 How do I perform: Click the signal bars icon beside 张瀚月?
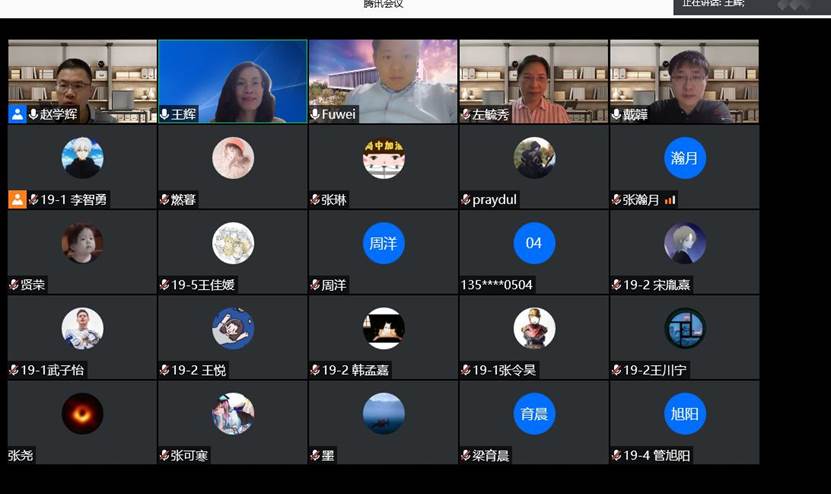[670, 200]
